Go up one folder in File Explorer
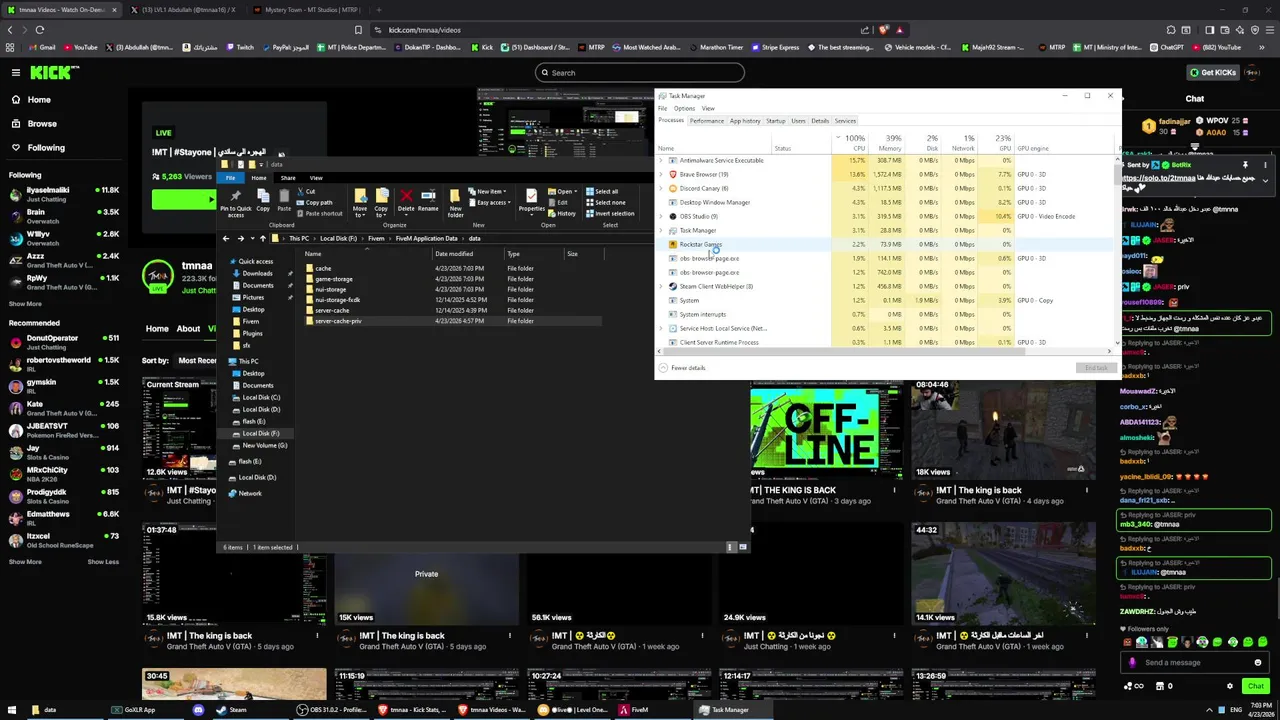Image resolution: width=1280 pixels, height=720 pixels. click(x=263, y=238)
